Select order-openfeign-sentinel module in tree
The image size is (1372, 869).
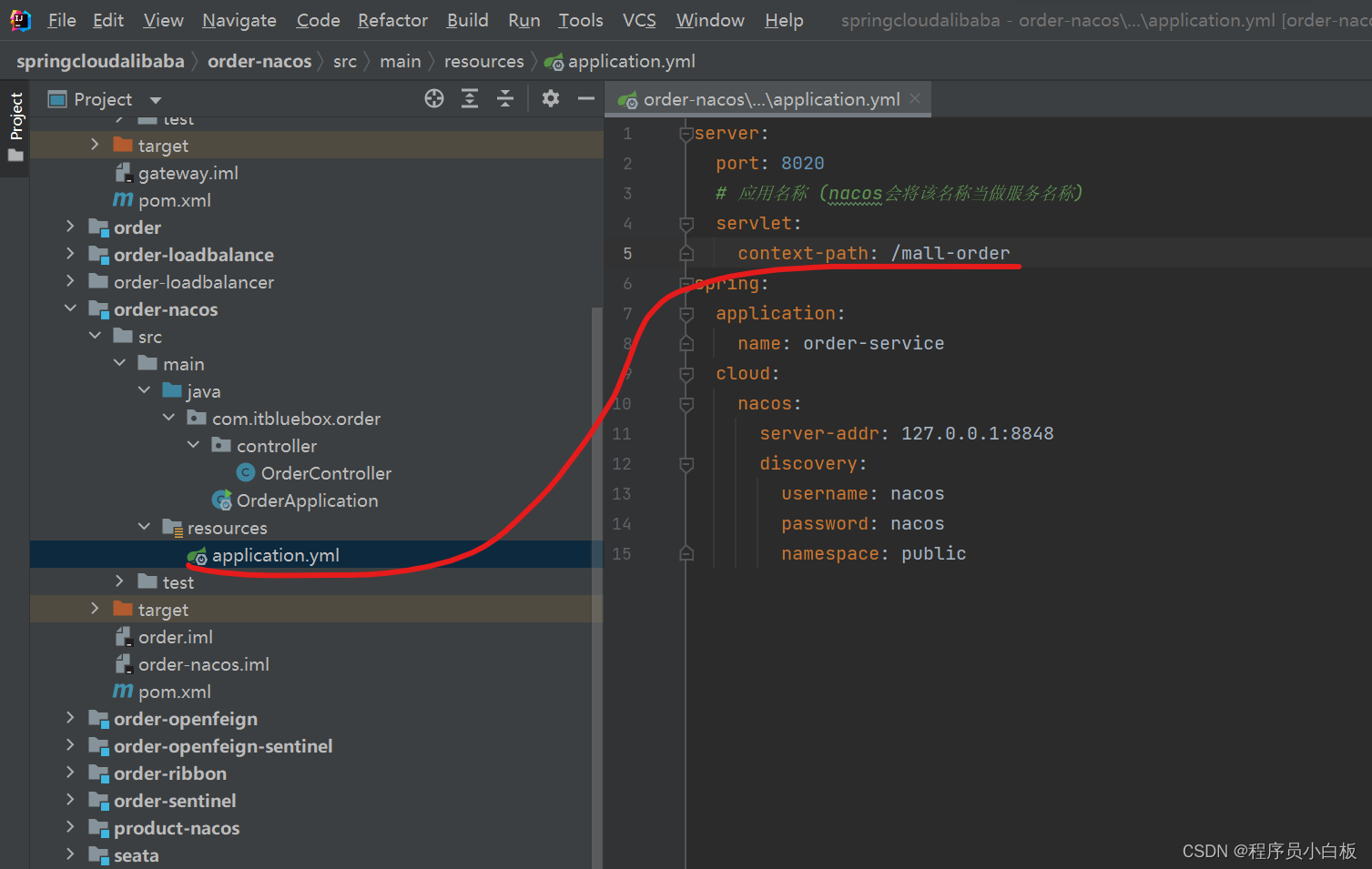pyautogui.click(x=223, y=746)
